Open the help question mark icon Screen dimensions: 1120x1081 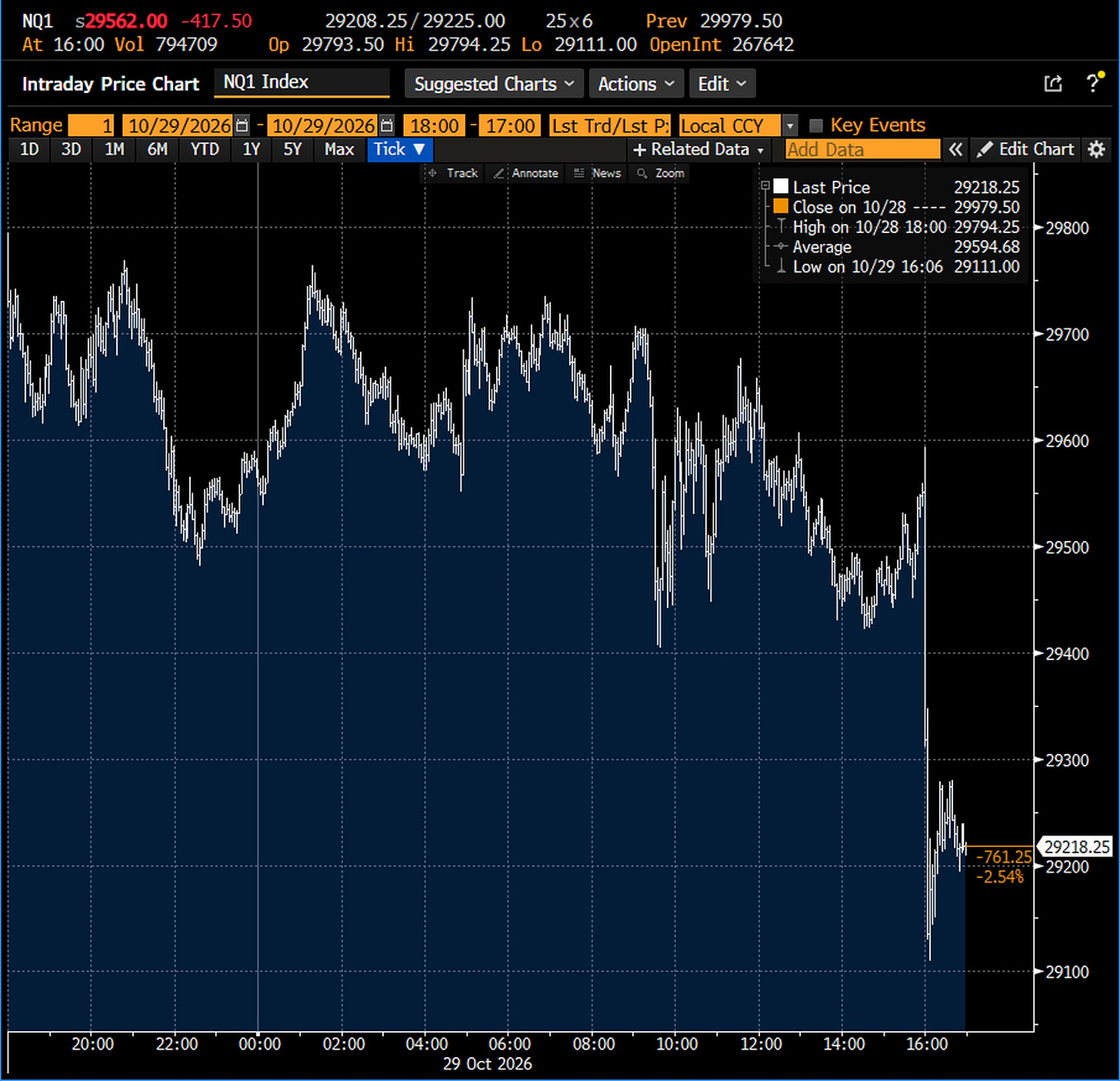1094,83
